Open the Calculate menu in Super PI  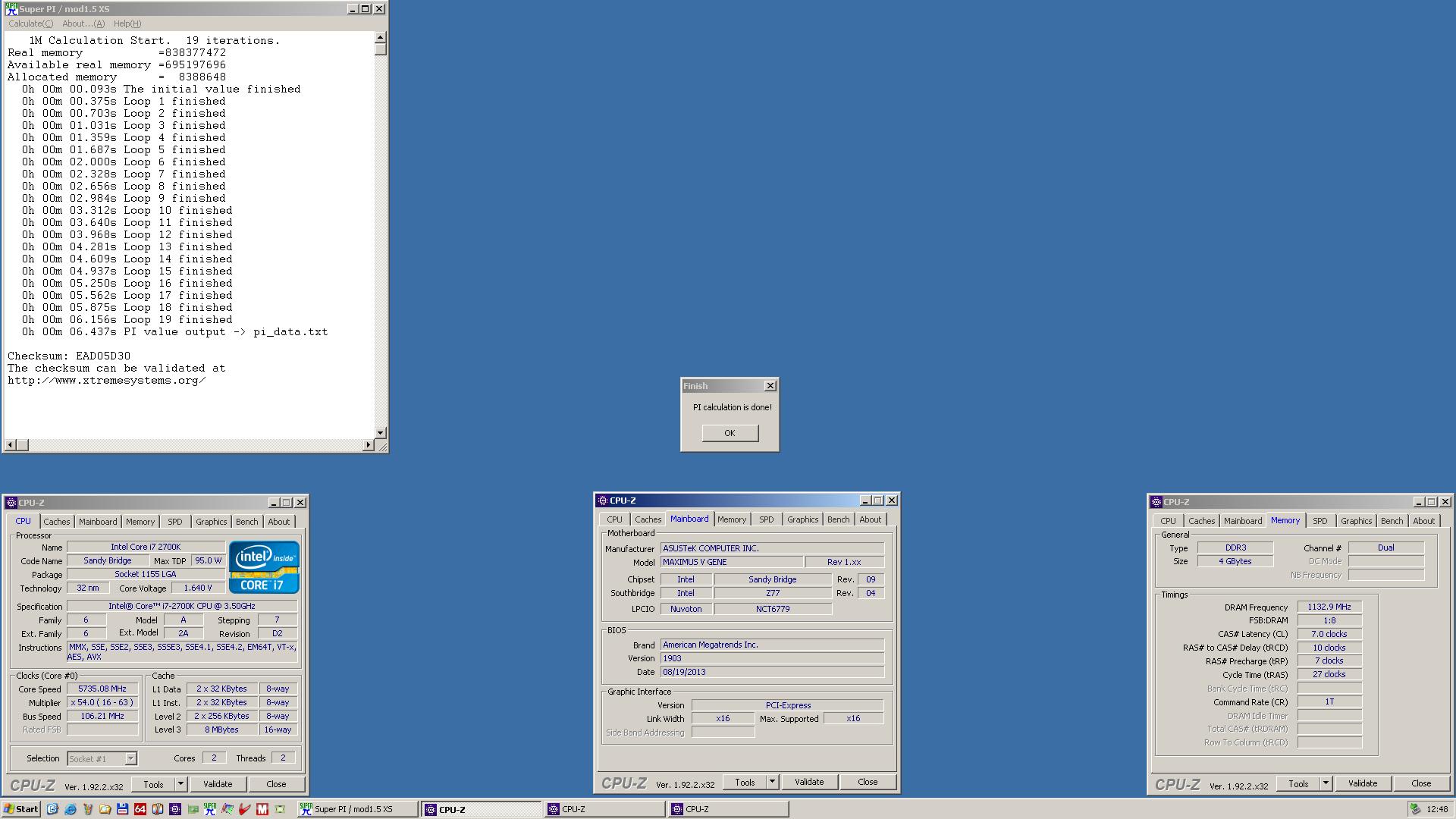[x=31, y=24]
